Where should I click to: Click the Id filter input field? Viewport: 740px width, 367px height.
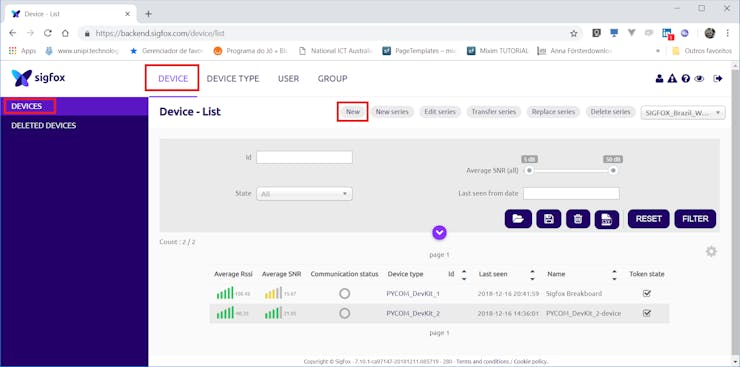point(304,157)
